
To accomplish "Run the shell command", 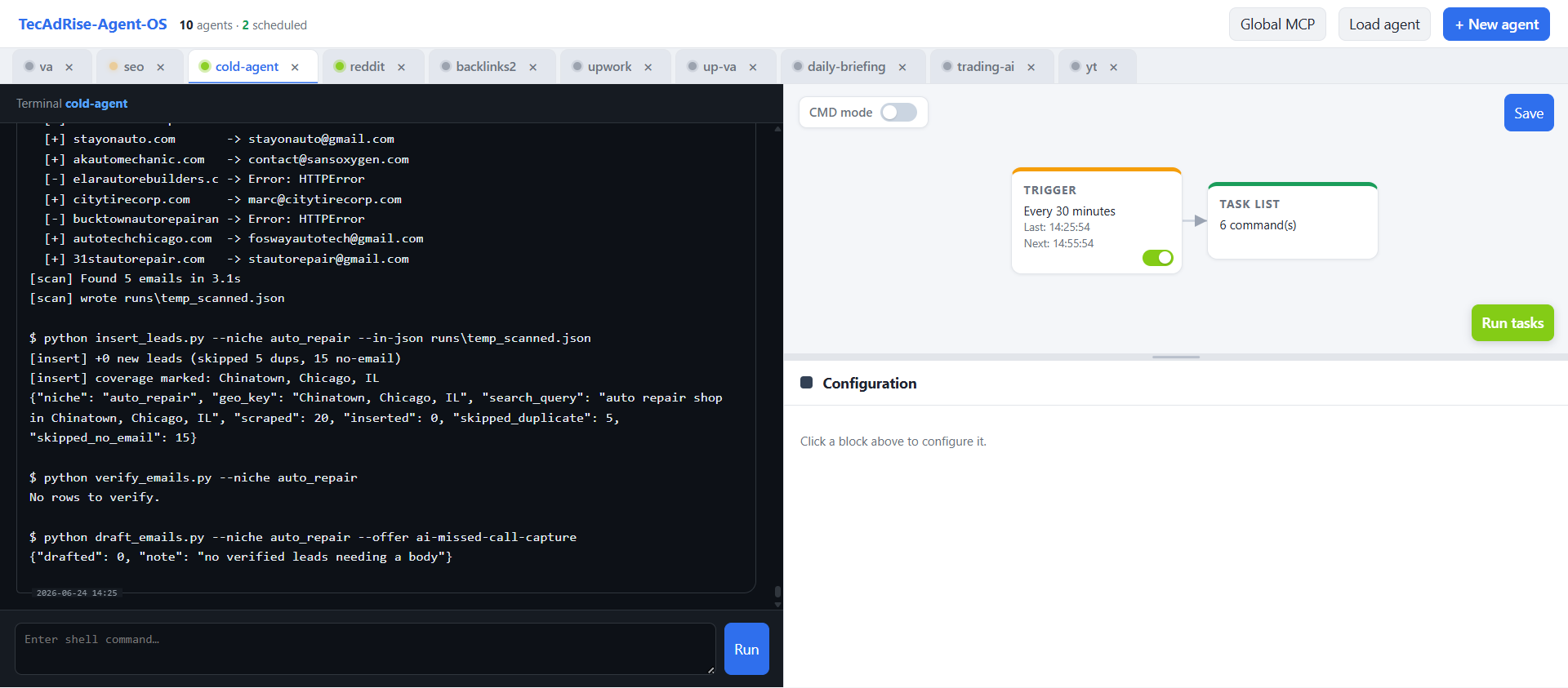I will (x=746, y=649).
